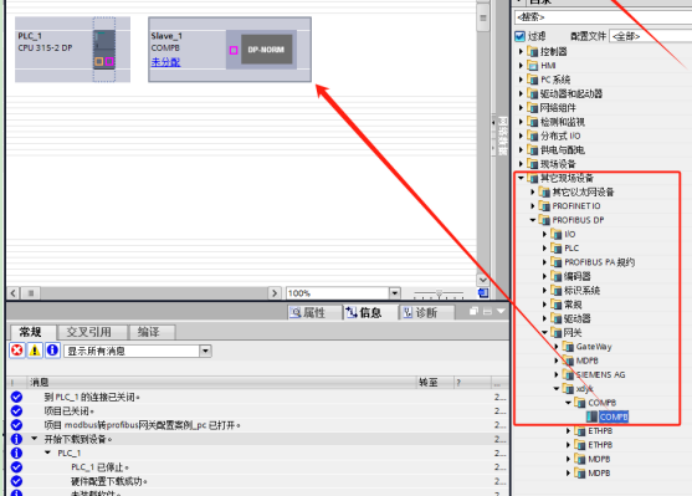Switch to the 诊断 tab
693x496 pixels.
[x=426, y=313]
